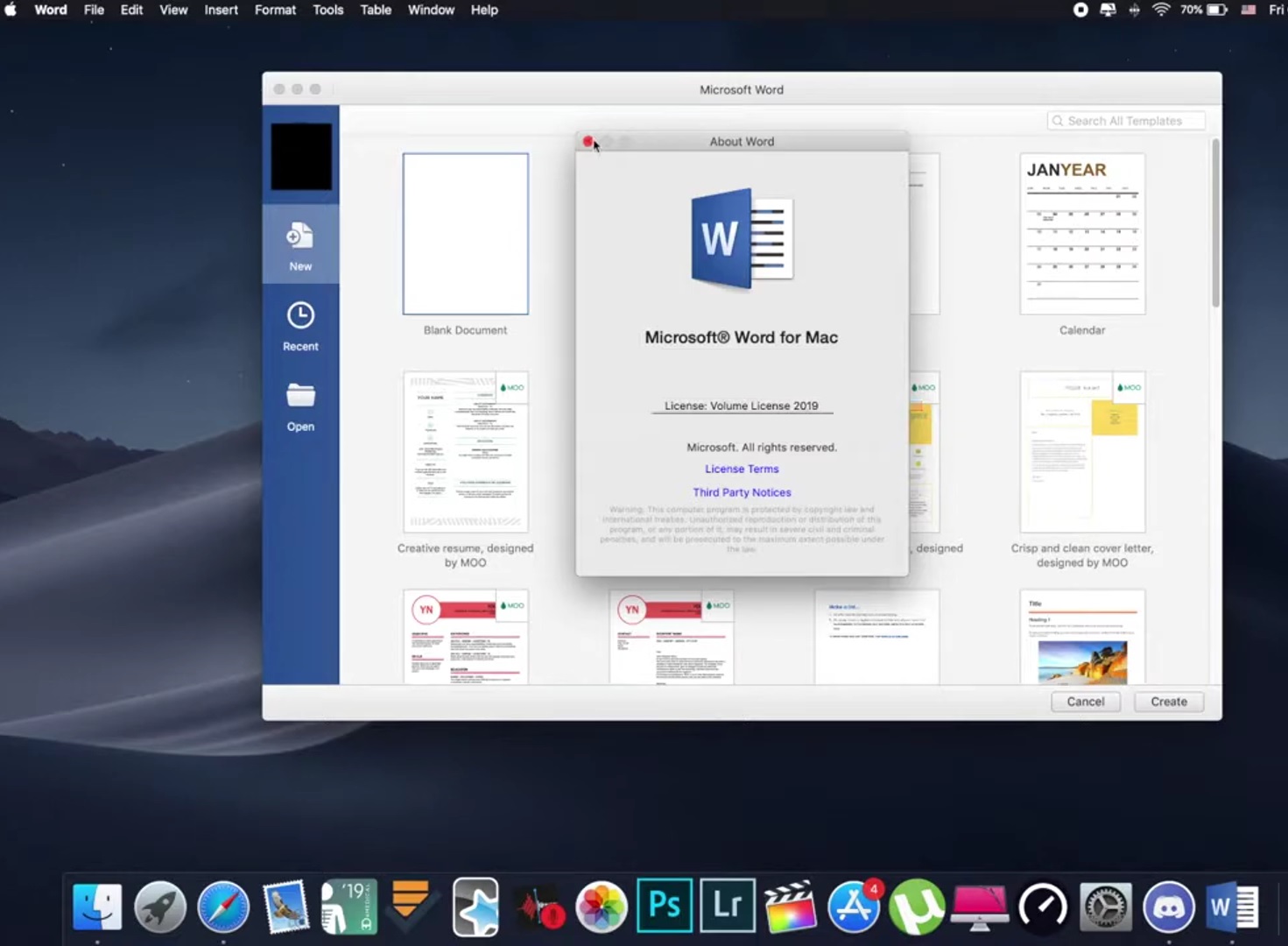
Task: Click the Wi-Fi icon in menu bar
Action: (1161, 10)
